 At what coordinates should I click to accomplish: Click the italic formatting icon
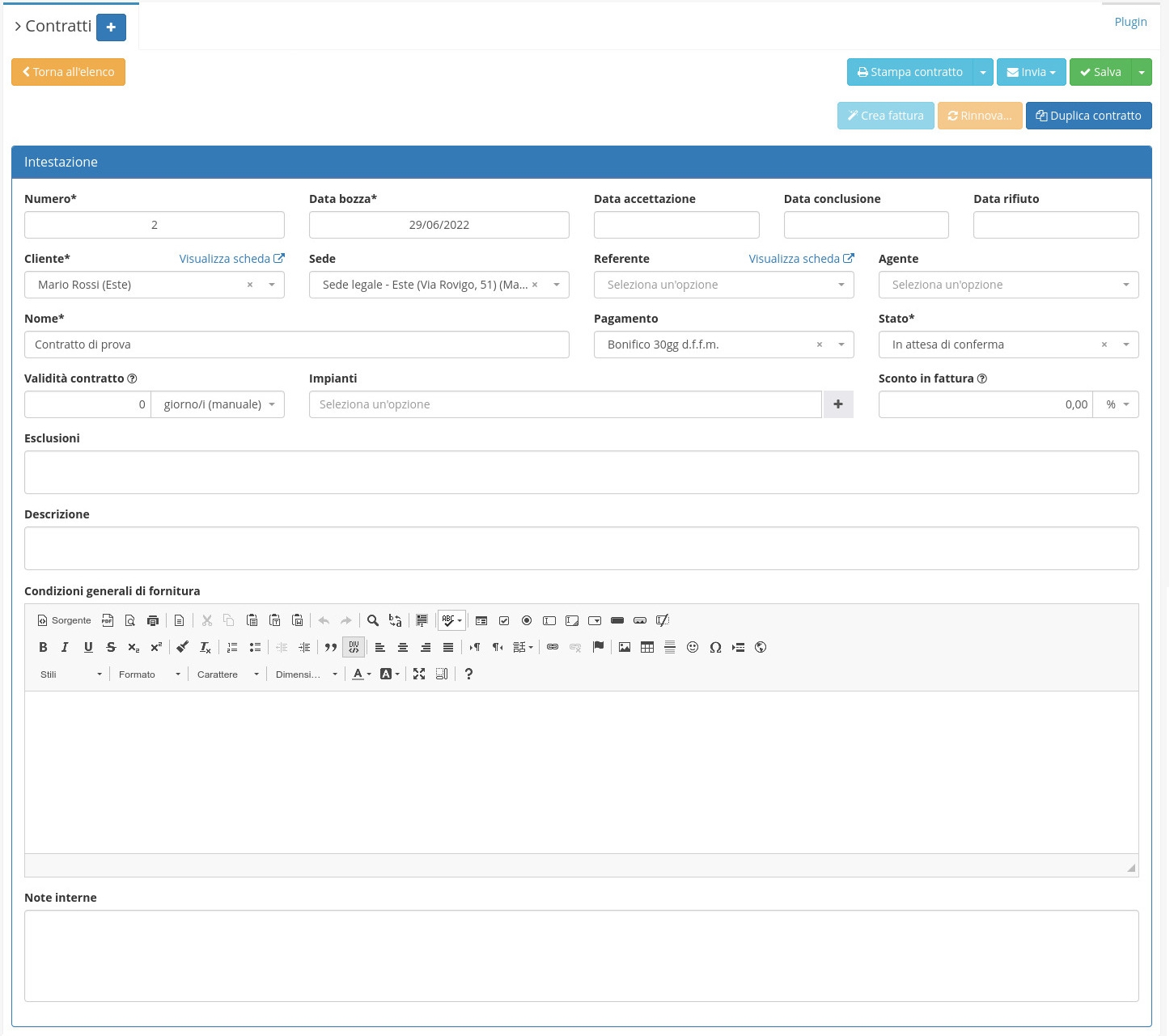(66, 647)
